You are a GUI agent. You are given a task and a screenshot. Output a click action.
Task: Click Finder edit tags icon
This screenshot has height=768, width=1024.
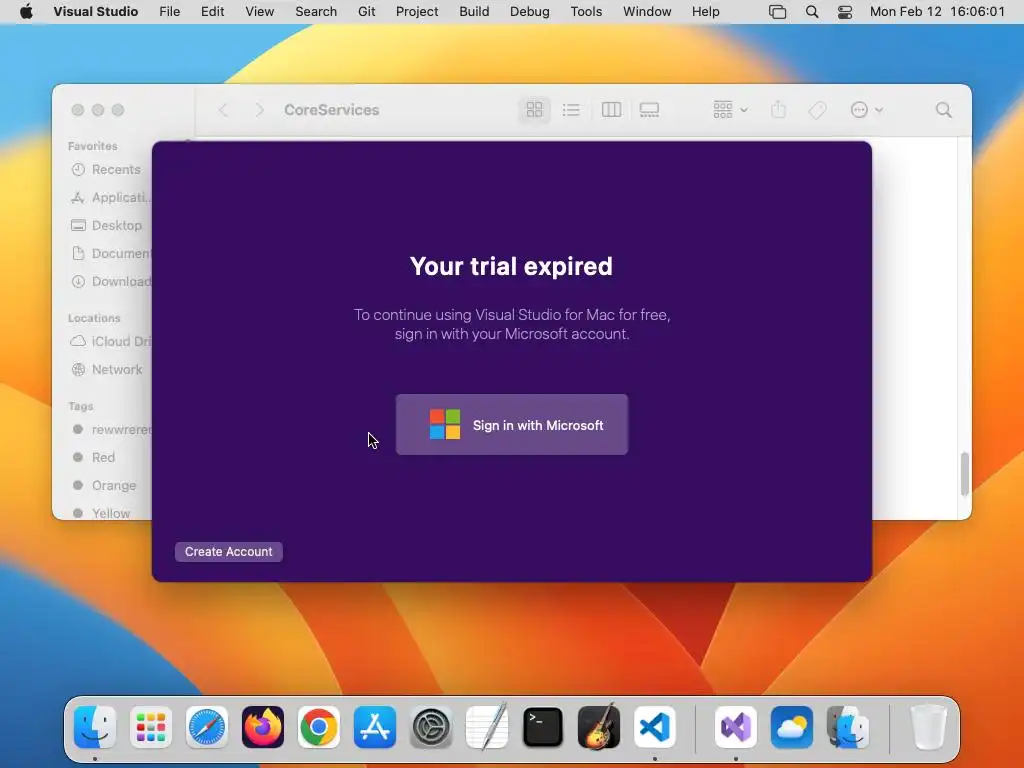pos(817,110)
